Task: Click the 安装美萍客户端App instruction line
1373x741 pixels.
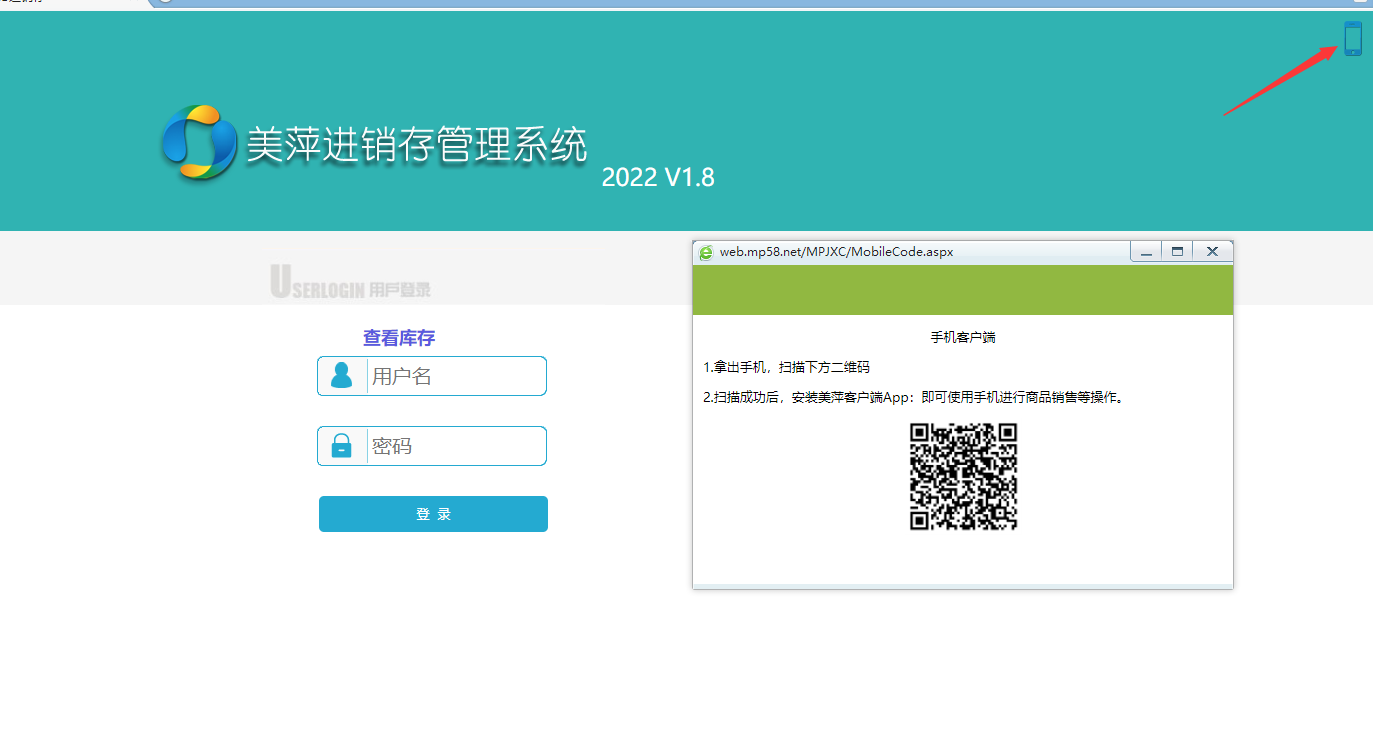Action: (x=914, y=398)
